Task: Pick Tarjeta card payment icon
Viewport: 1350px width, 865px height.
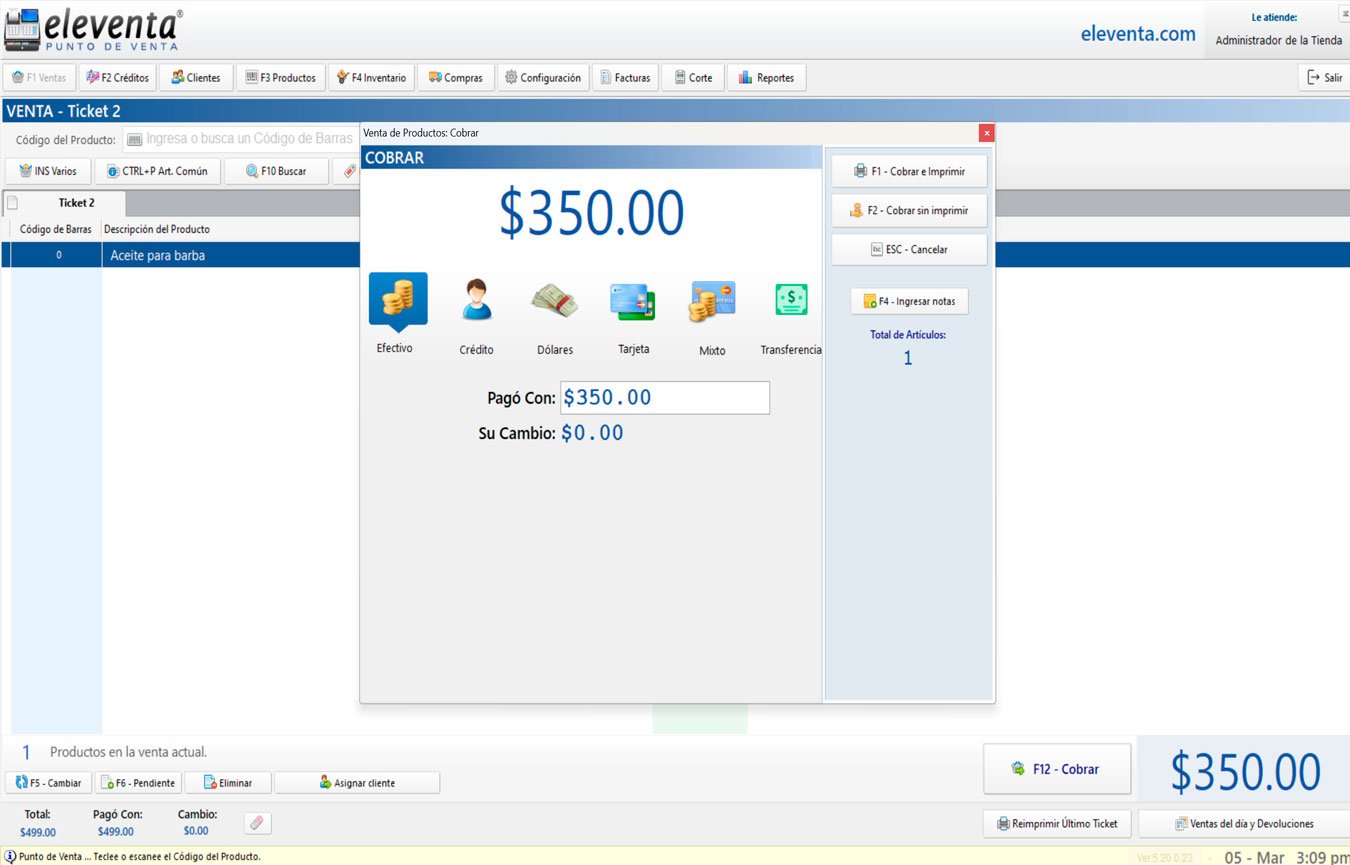Action: click(633, 301)
